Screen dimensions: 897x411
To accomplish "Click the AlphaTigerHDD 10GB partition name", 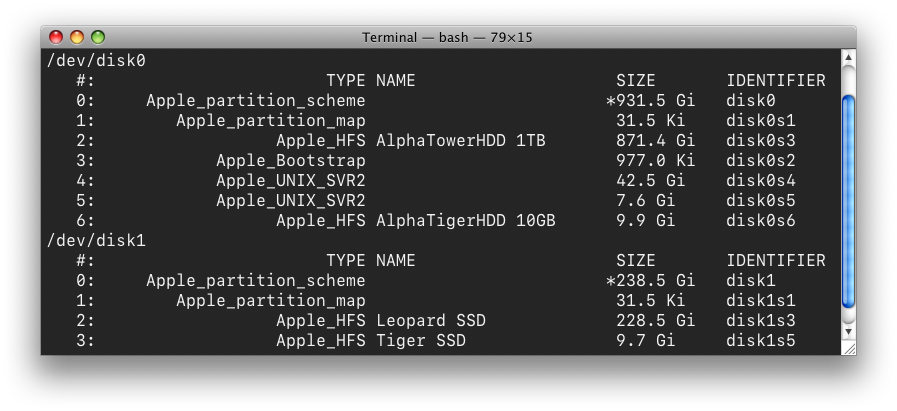I will point(466,221).
